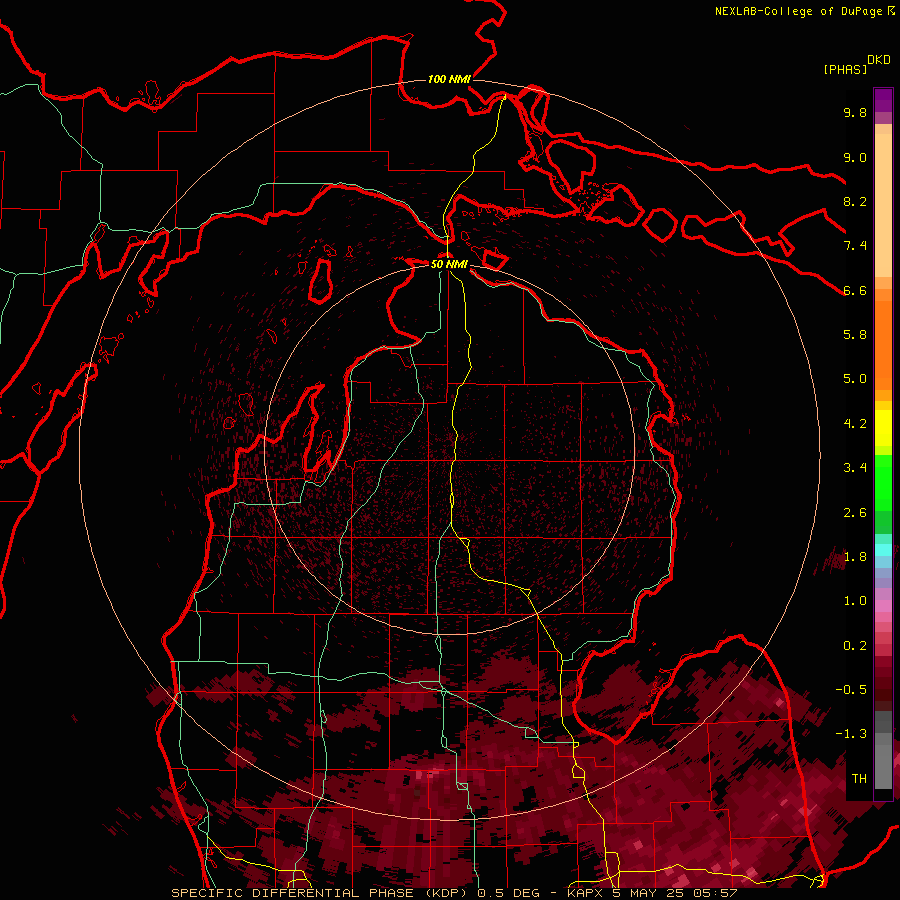Click the SPECIFIC DIFFERENTIAL PHASE (KDP) caption
The width and height of the screenshot is (900, 900).
[x=321, y=893]
